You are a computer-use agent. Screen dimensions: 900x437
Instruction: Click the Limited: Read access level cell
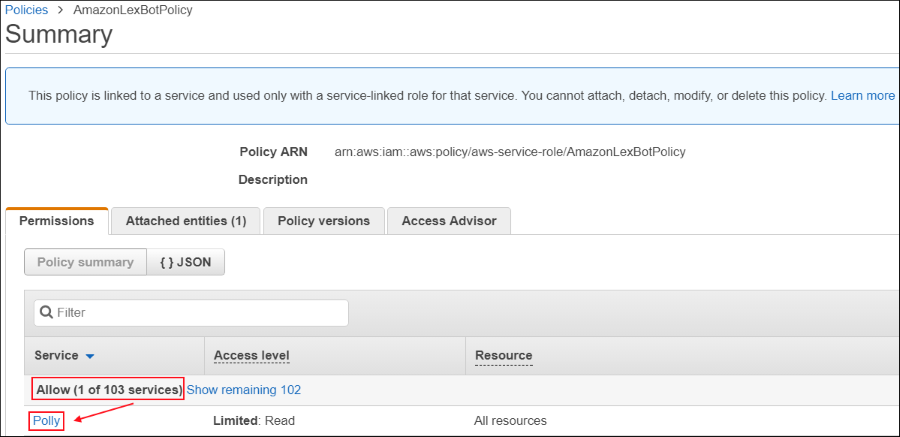254,421
